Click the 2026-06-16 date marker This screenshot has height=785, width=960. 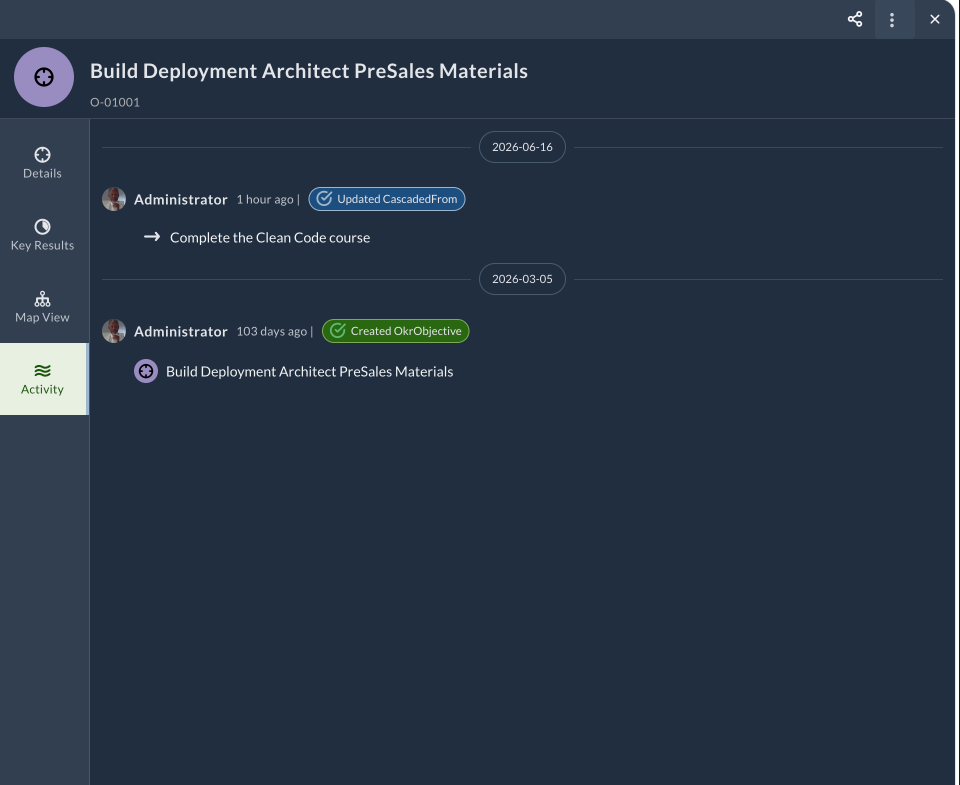click(522, 147)
